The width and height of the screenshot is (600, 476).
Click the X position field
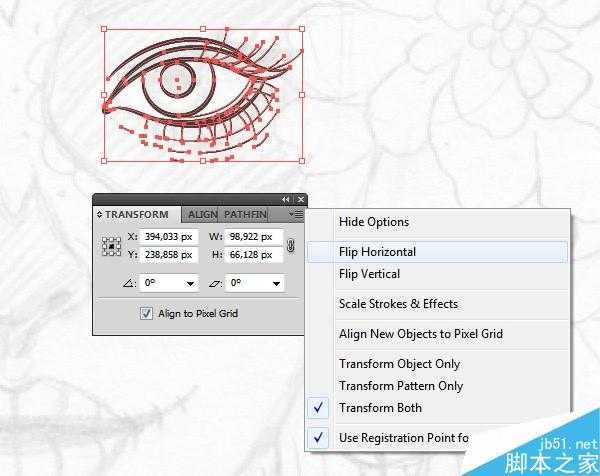click(x=169, y=237)
